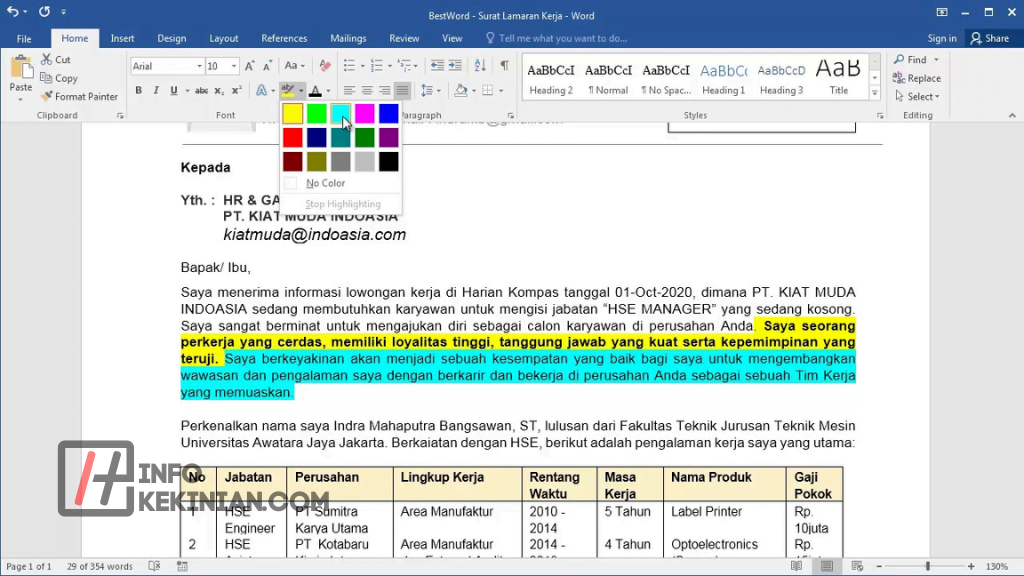Click the Undo arrow in the title bar
This screenshot has height=576, width=1024.
tap(12, 11)
